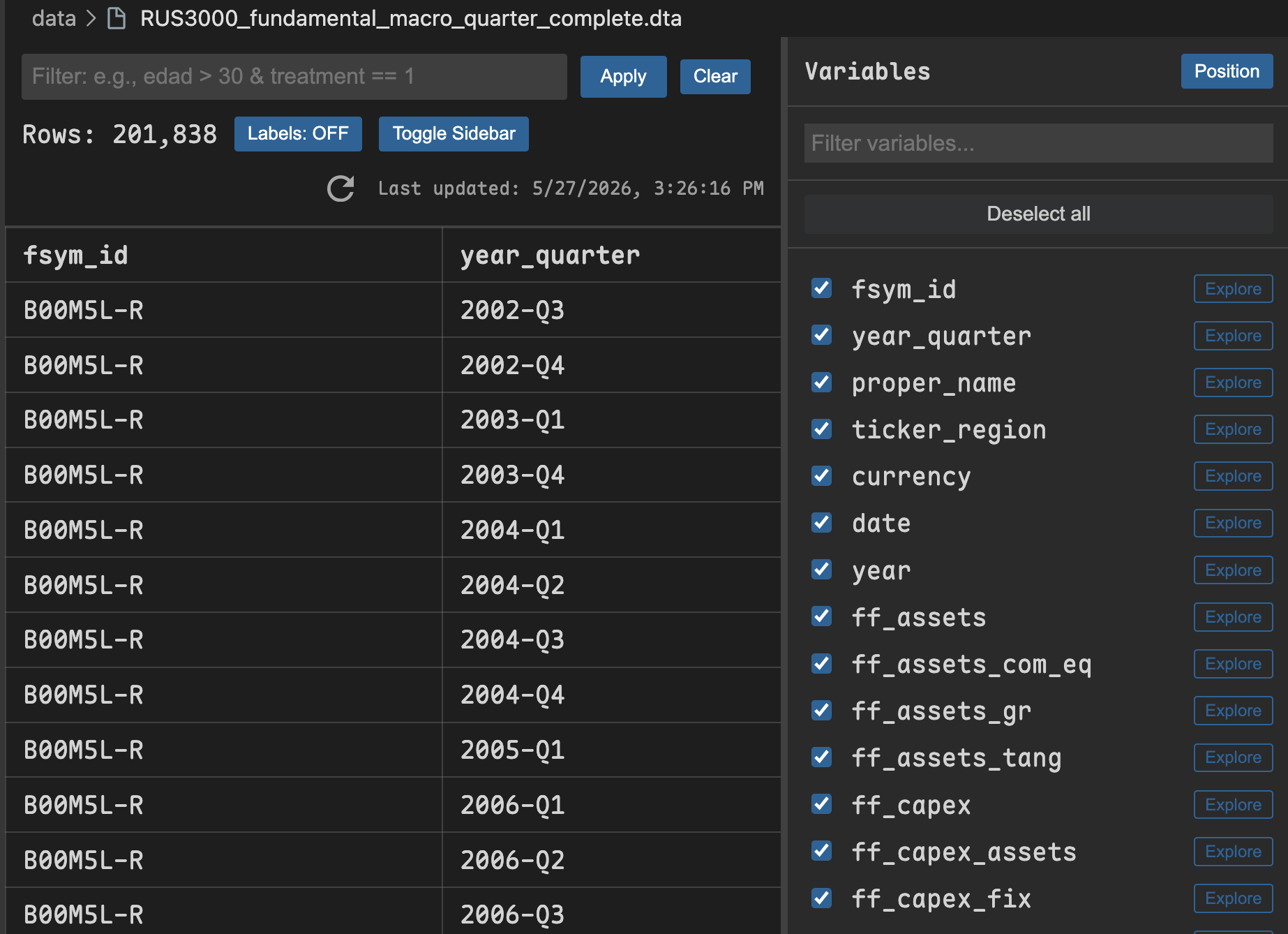
Task: Explore the ff_assets variable
Action: tap(1233, 617)
